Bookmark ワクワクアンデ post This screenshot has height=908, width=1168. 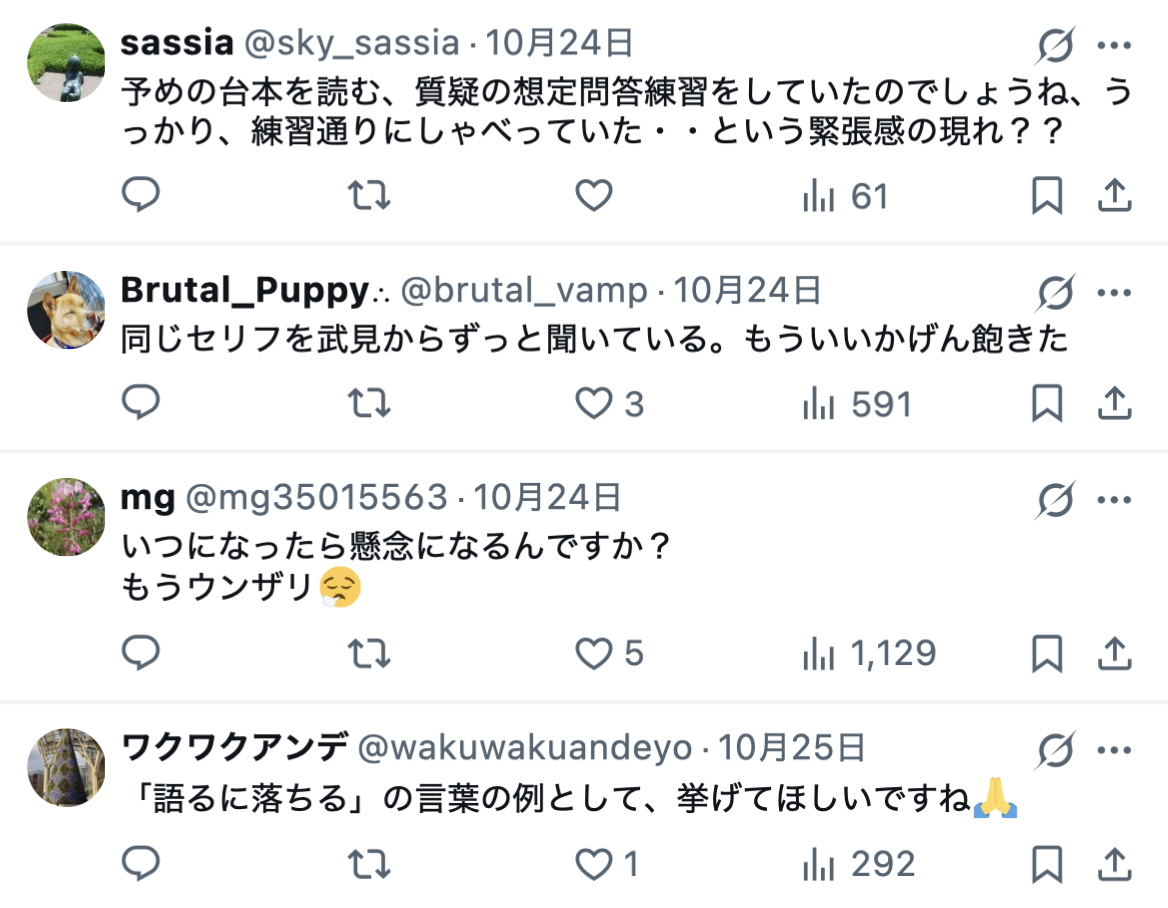click(1046, 863)
